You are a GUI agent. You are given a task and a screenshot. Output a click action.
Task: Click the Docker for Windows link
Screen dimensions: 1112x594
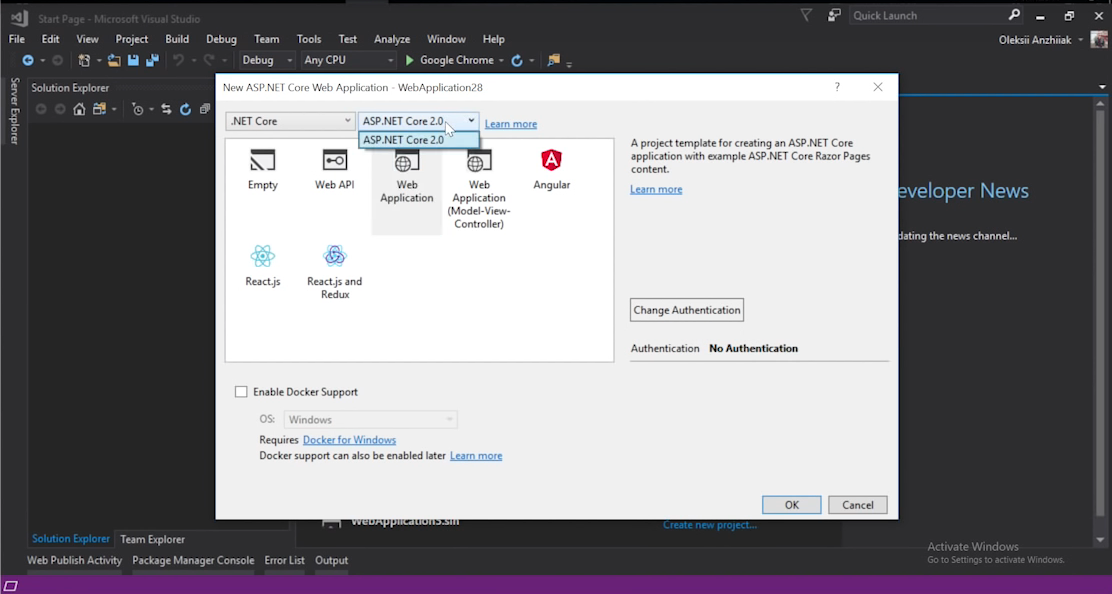[350, 440]
